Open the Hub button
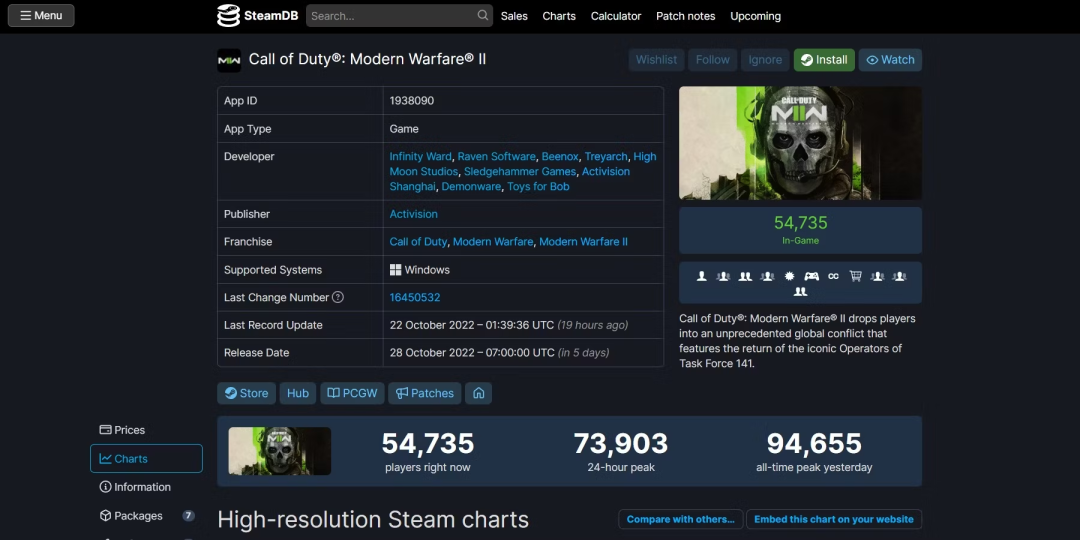This screenshot has height=540, width=1080. [x=298, y=393]
